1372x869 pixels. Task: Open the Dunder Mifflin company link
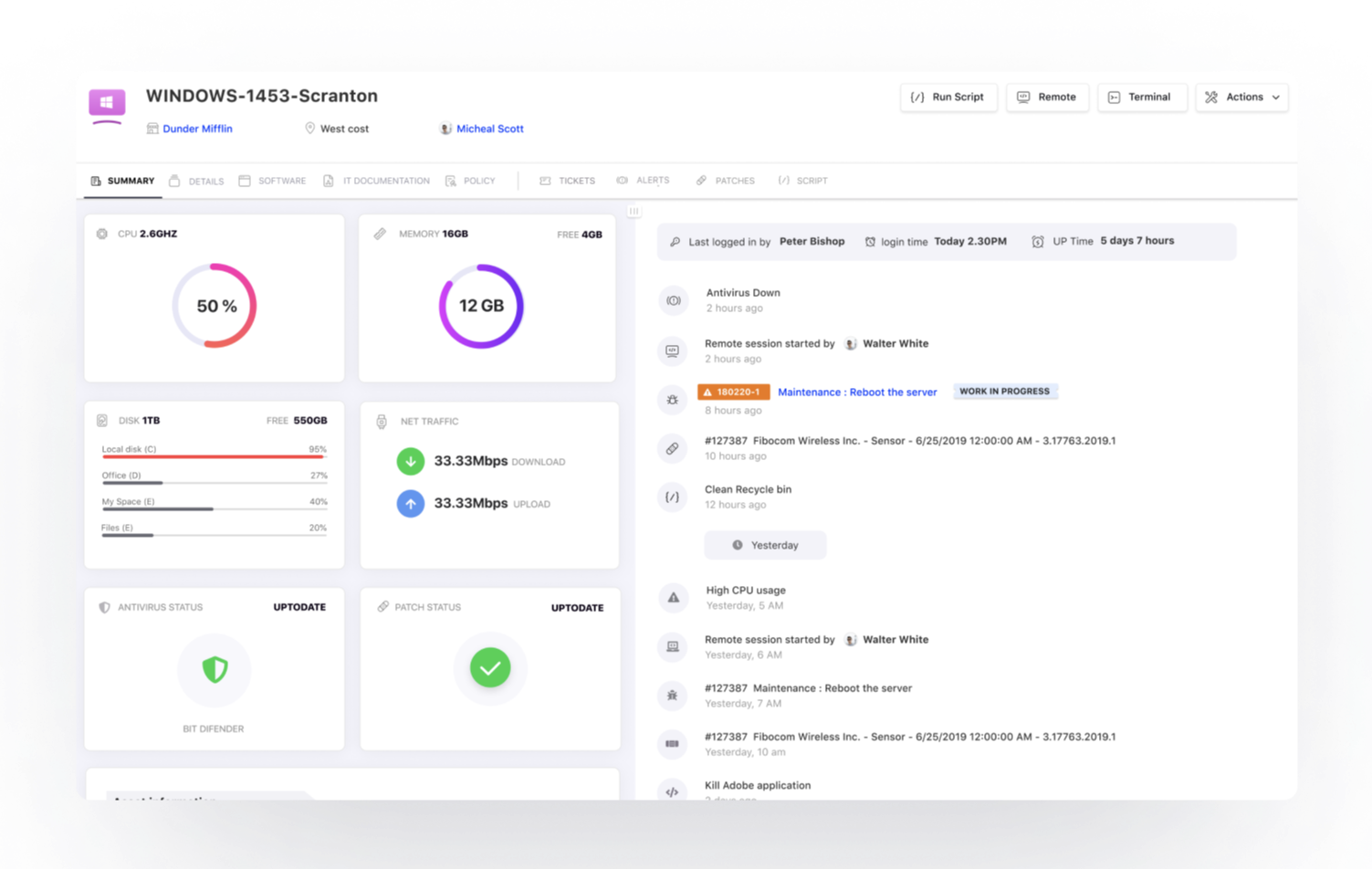[x=197, y=129]
